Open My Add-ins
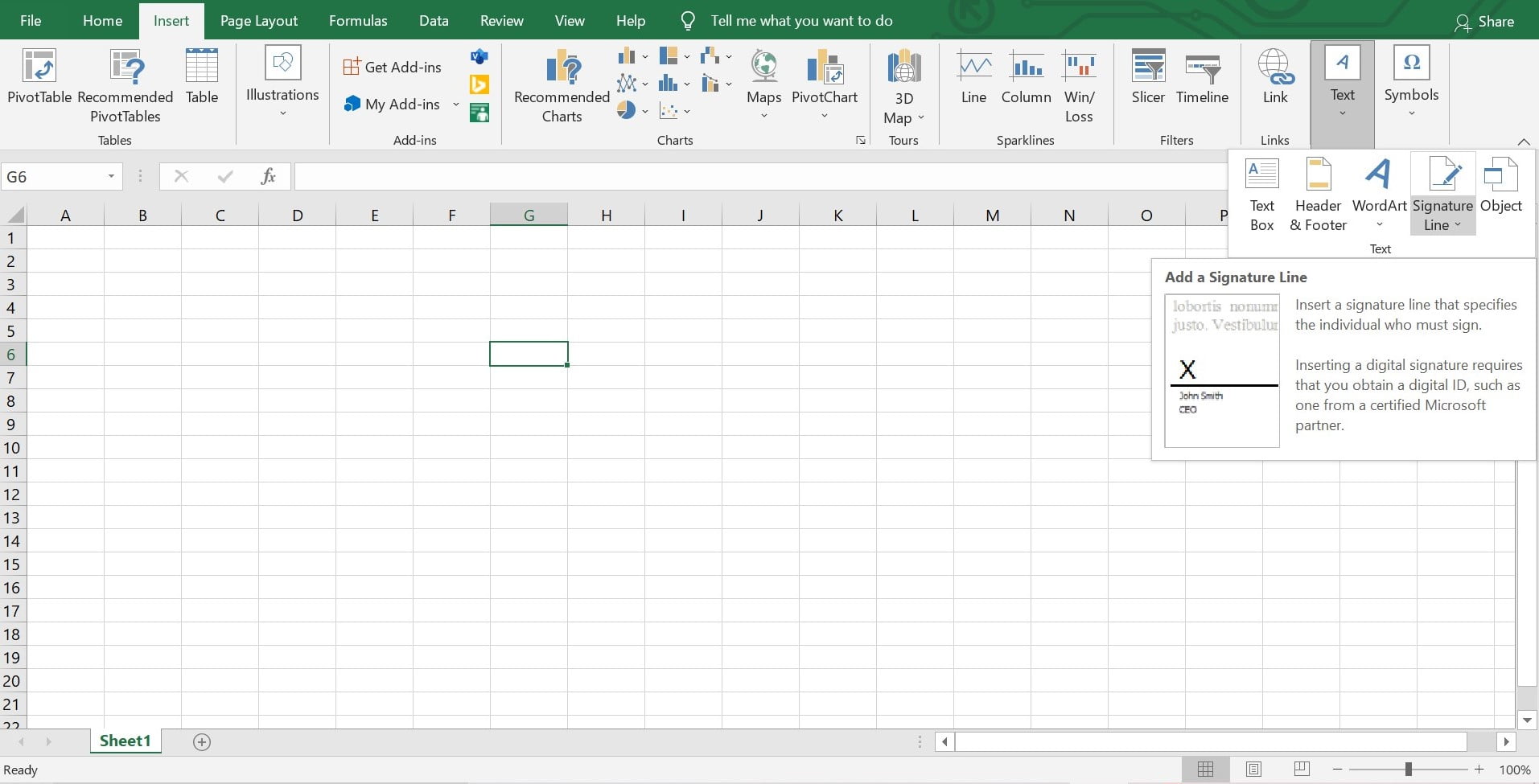Viewport: 1539px width, 784px height. tap(392, 104)
